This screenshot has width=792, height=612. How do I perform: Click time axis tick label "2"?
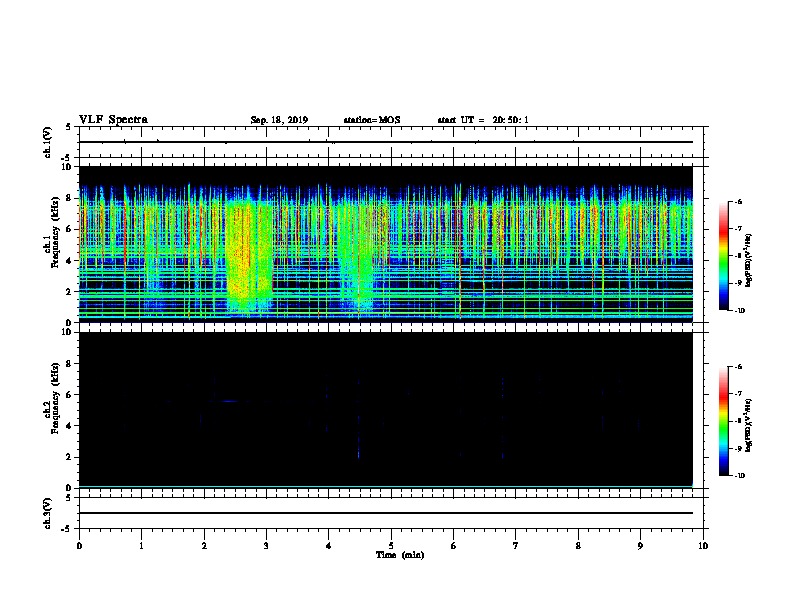click(204, 546)
